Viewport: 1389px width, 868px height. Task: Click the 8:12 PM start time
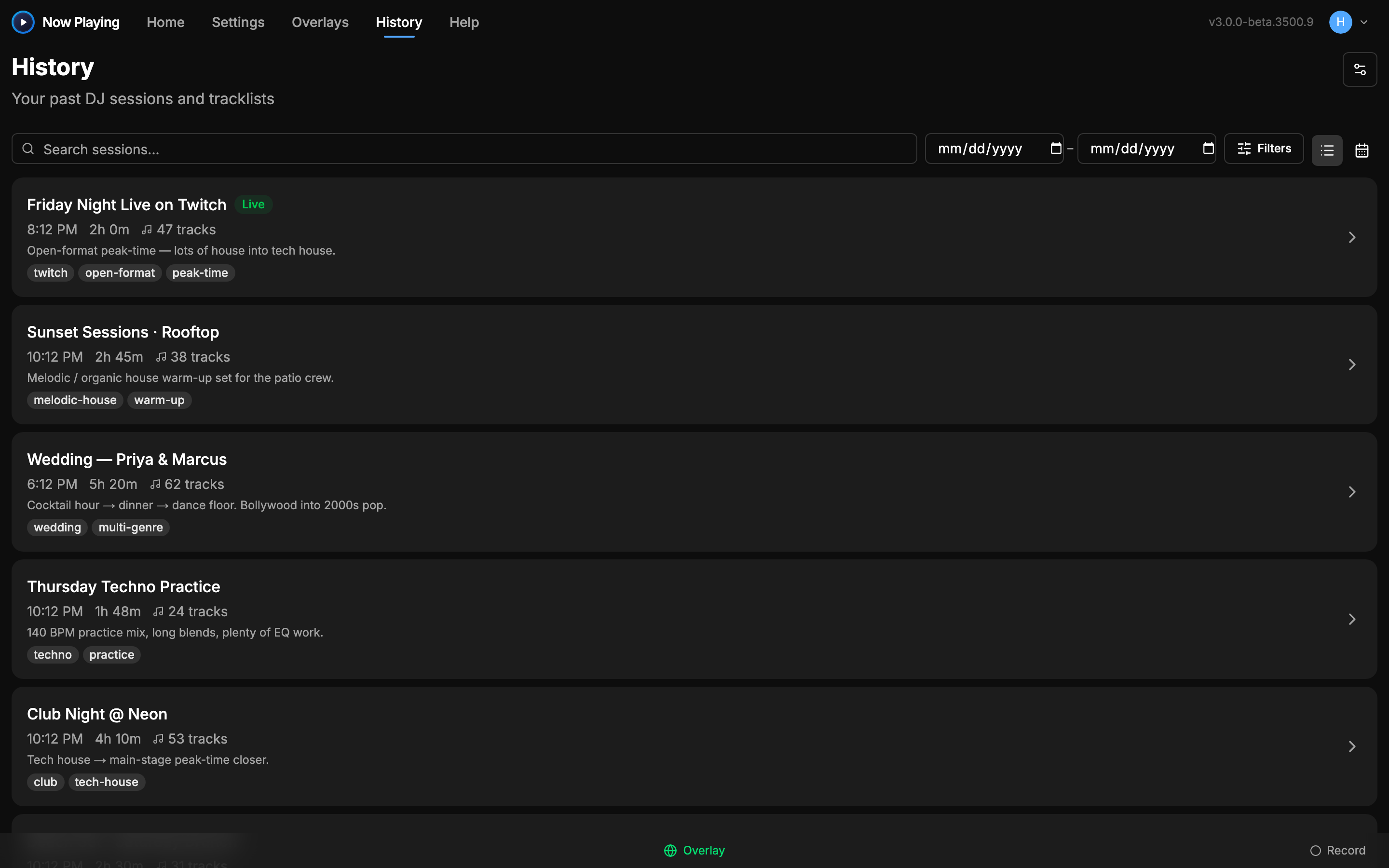point(52,230)
